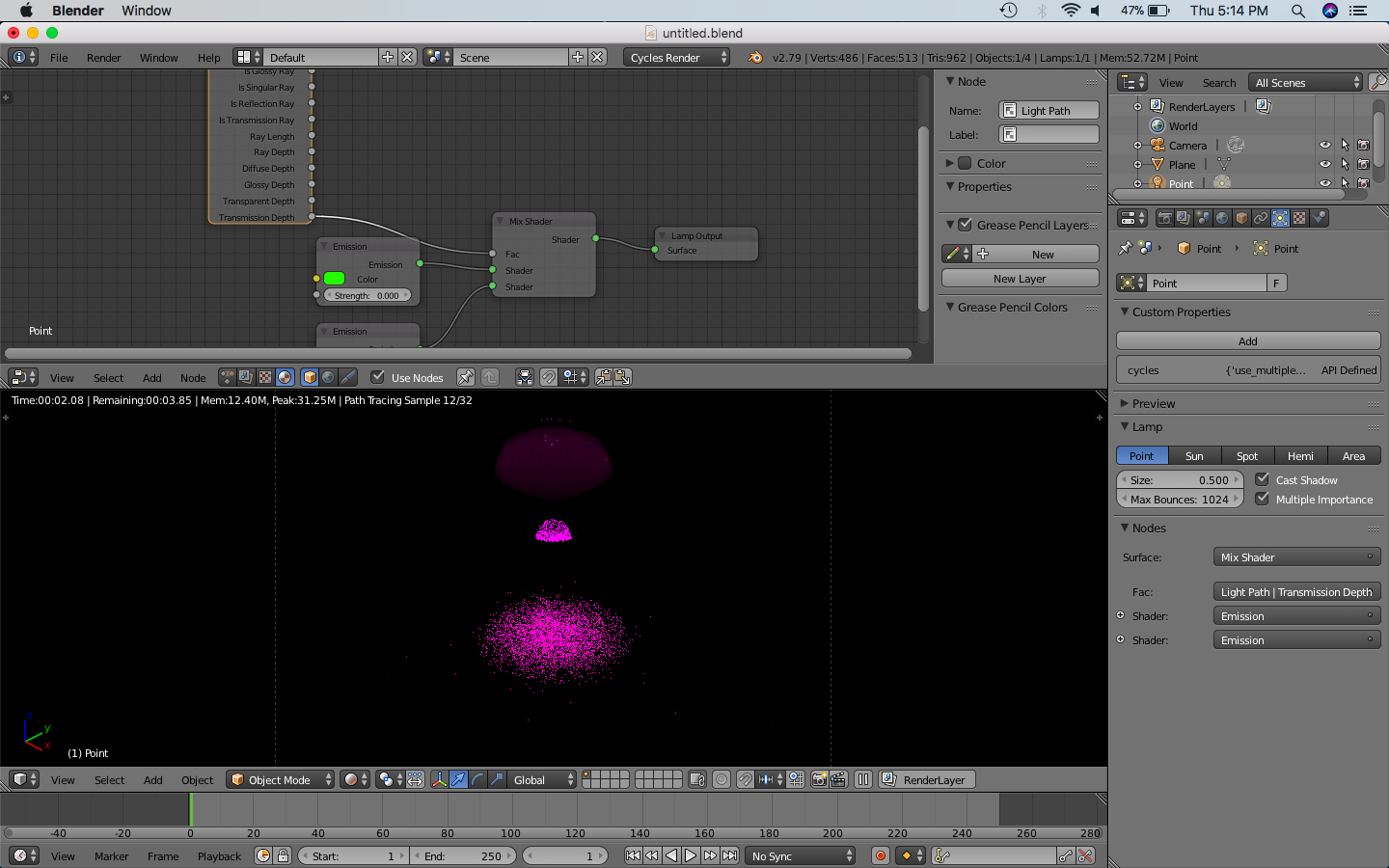Click Light Path Transmission Depth Fac button
The image size is (1389, 868).
[1296, 591]
